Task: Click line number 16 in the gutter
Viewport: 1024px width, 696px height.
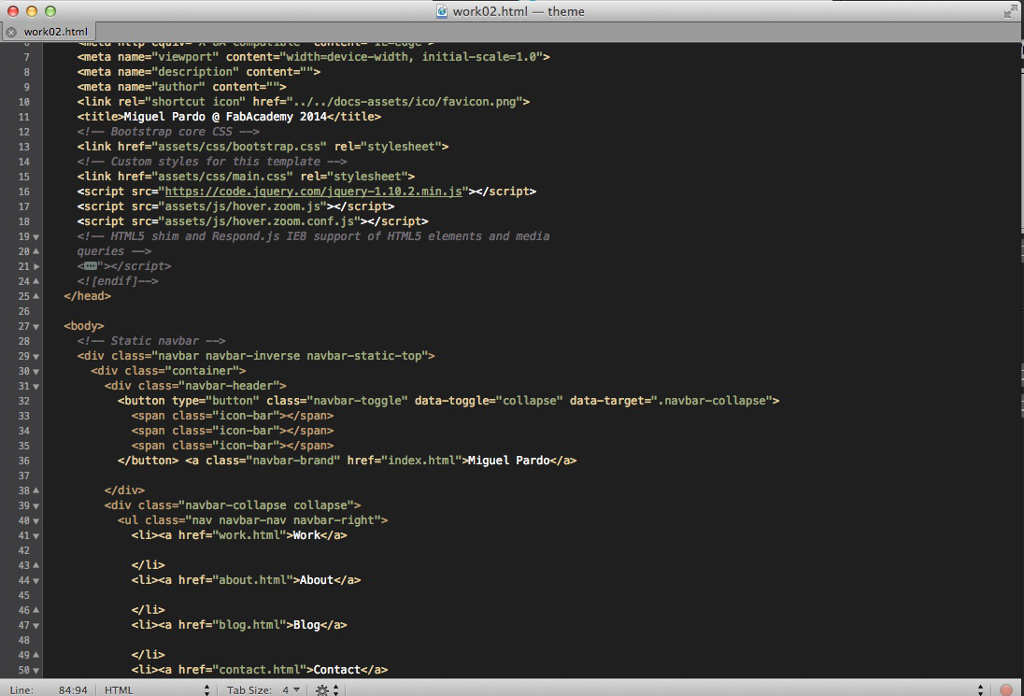Action: (x=24, y=191)
